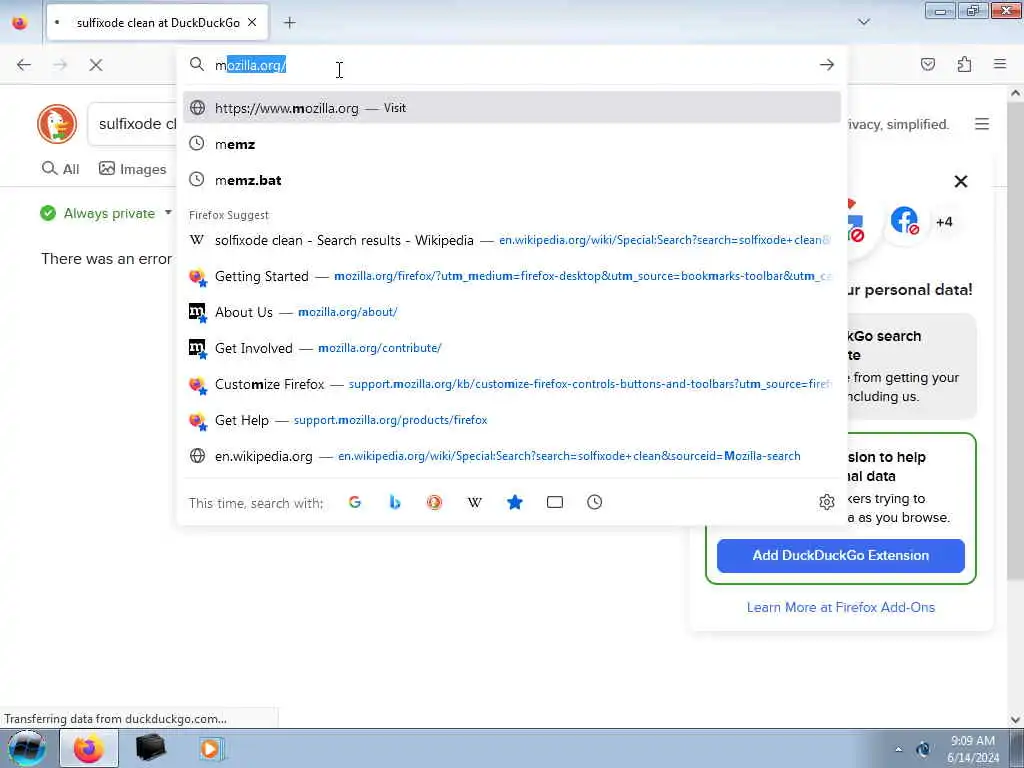Image resolution: width=1024 pixels, height=768 pixels.
Task: Open the About Us mozilla.org suggestion
Action: click(x=512, y=312)
